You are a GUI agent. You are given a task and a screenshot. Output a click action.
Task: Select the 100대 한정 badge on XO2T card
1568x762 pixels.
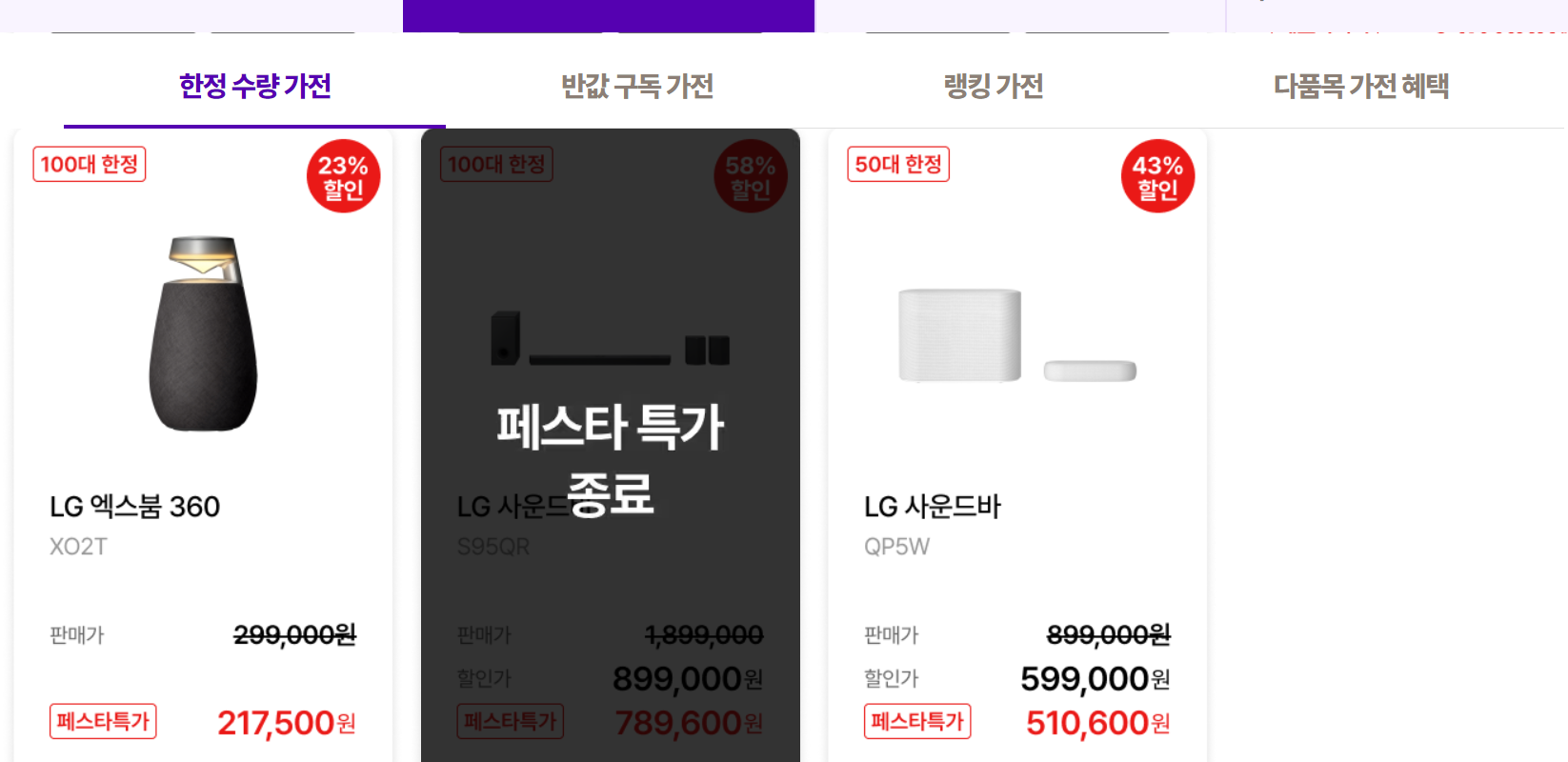[89, 164]
